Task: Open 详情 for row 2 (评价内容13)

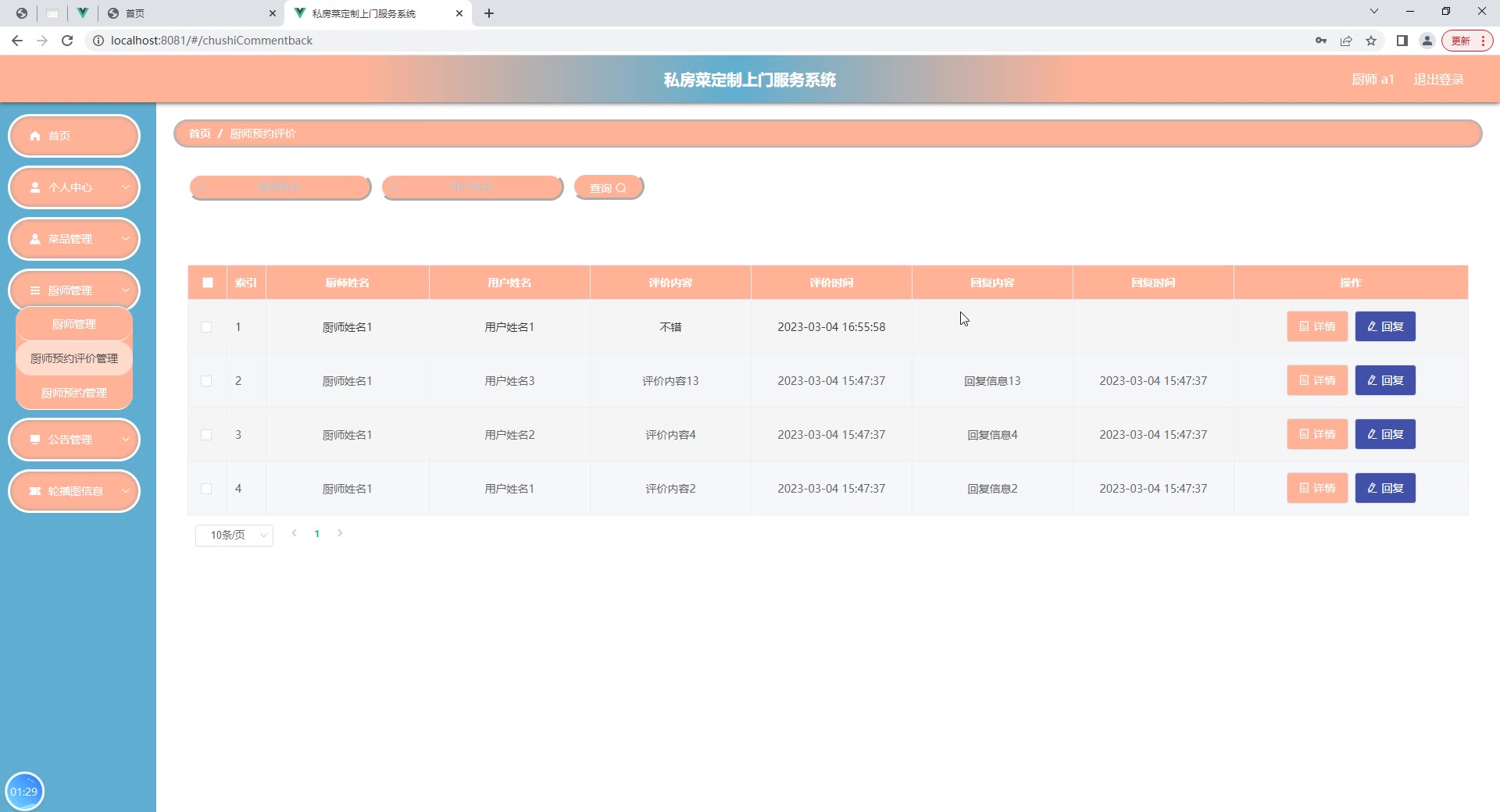Action: [x=1317, y=380]
